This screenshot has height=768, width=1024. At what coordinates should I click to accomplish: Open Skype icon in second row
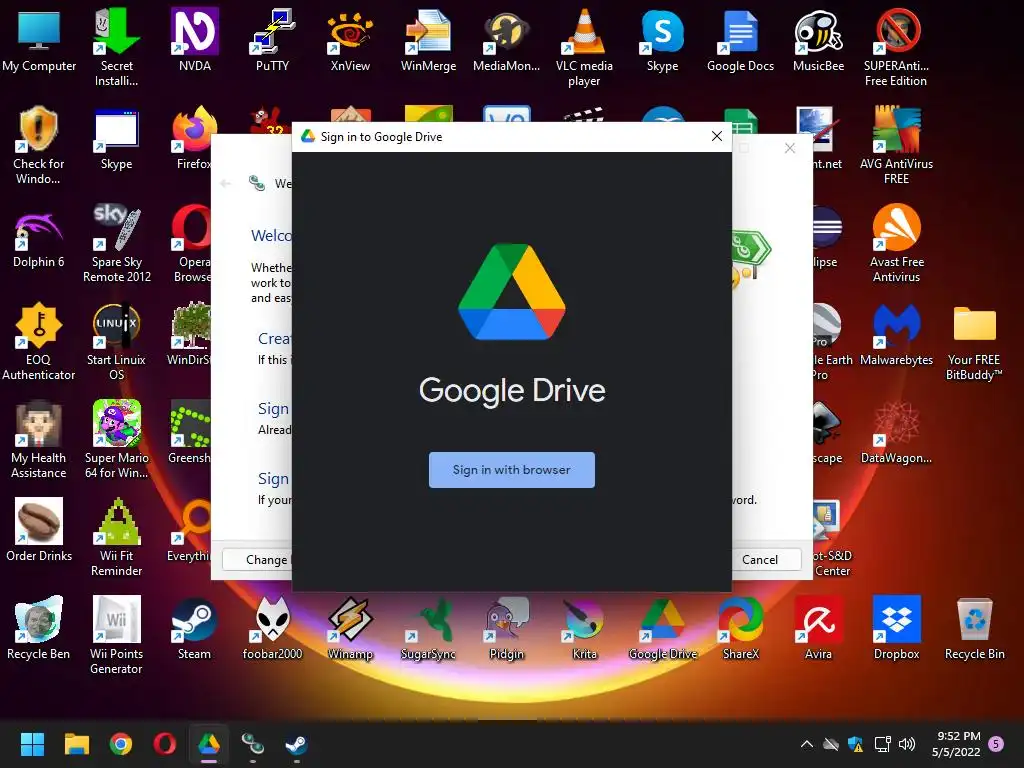coord(117,138)
